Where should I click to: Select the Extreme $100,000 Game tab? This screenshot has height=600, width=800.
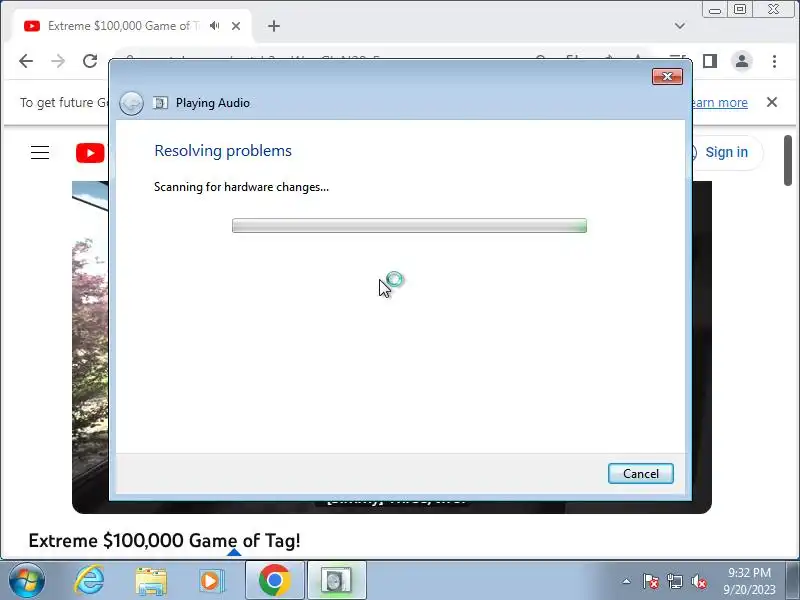(123, 26)
